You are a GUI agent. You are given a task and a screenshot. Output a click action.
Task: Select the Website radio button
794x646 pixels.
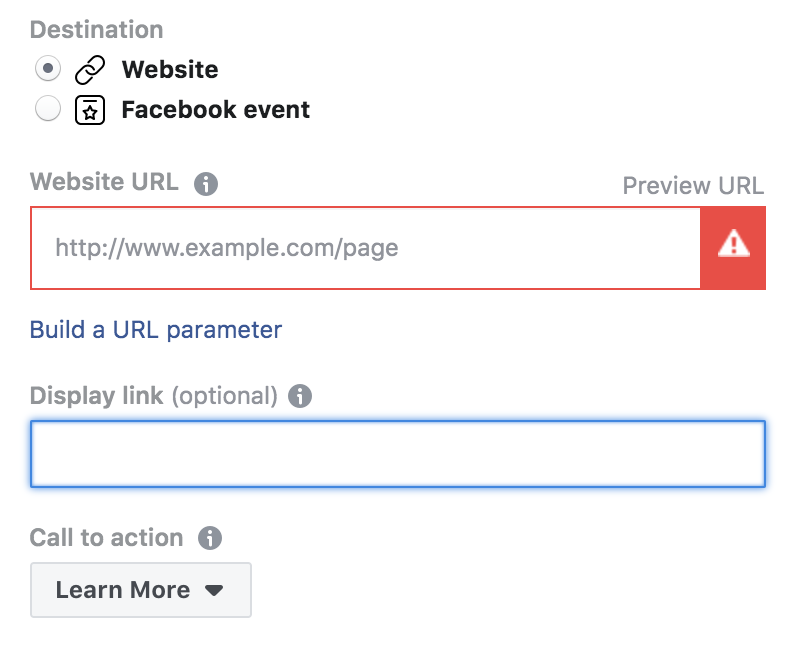[48, 68]
